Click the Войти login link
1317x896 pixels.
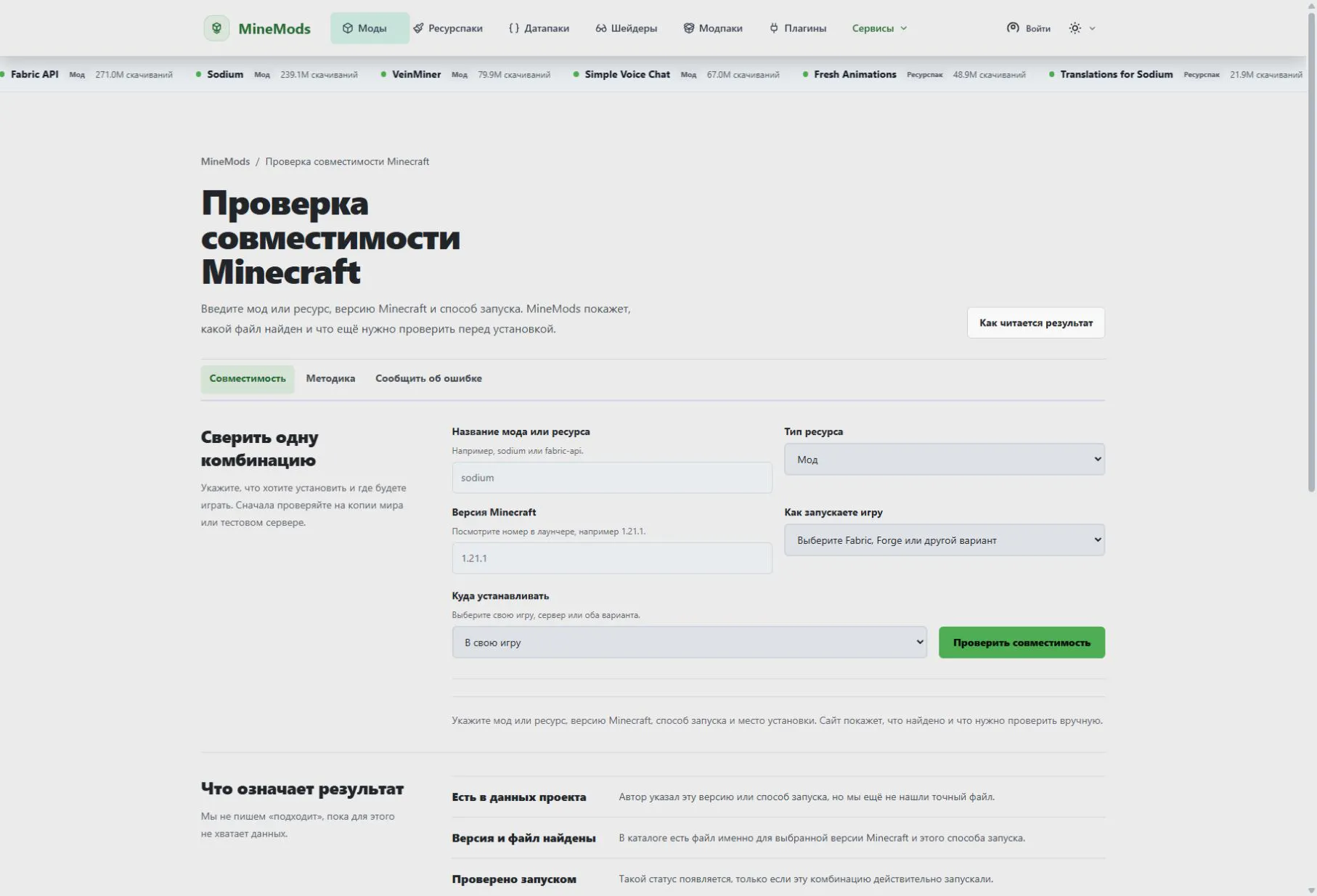pyautogui.click(x=1029, y=28)
